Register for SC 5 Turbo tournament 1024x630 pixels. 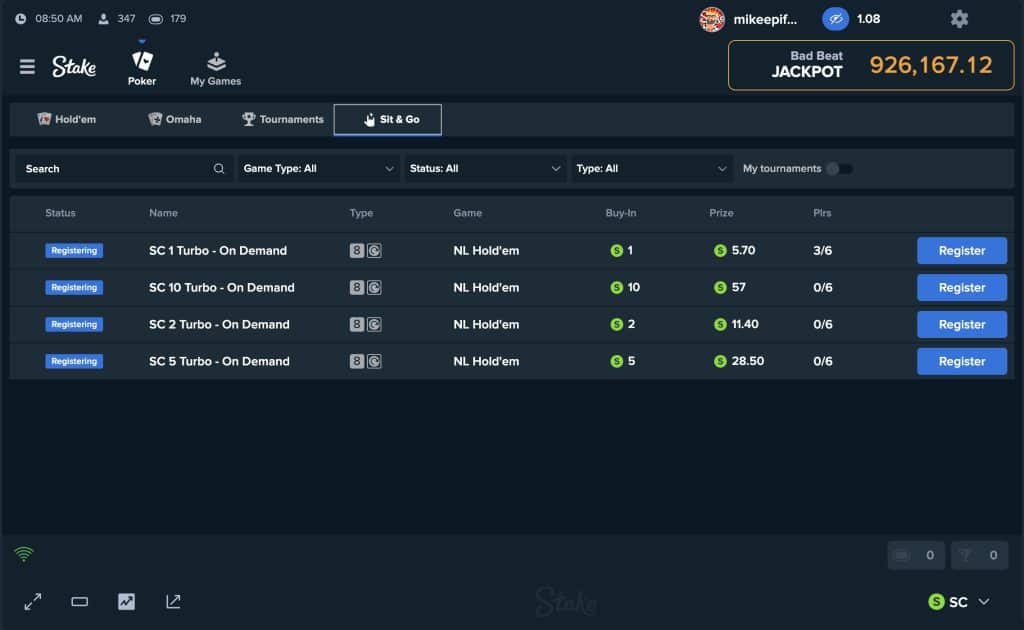tap(961, 361)
